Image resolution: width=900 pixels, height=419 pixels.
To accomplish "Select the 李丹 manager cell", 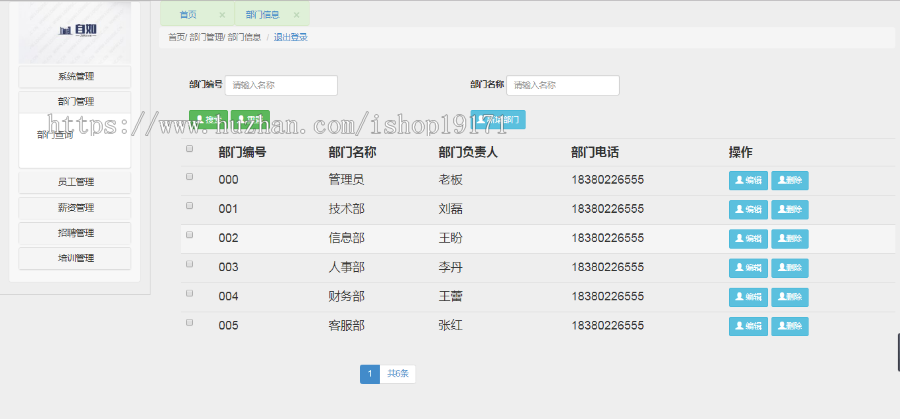I will tap(451, 267).
